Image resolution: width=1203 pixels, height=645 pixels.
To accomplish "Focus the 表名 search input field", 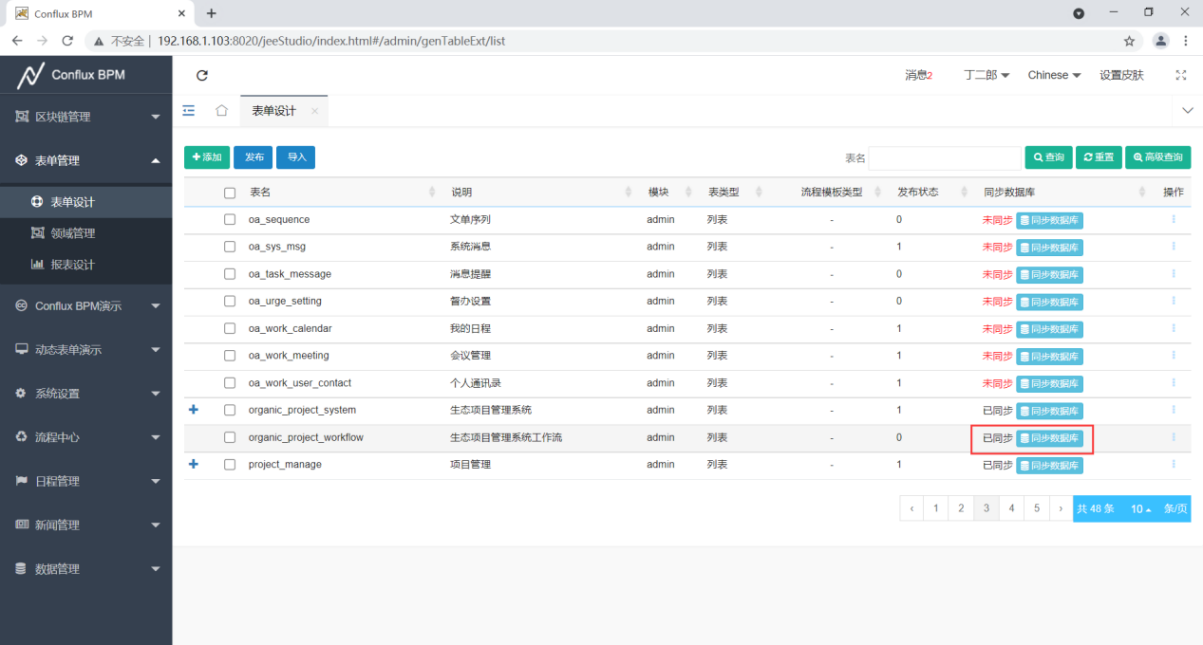I will pos(945,158).
